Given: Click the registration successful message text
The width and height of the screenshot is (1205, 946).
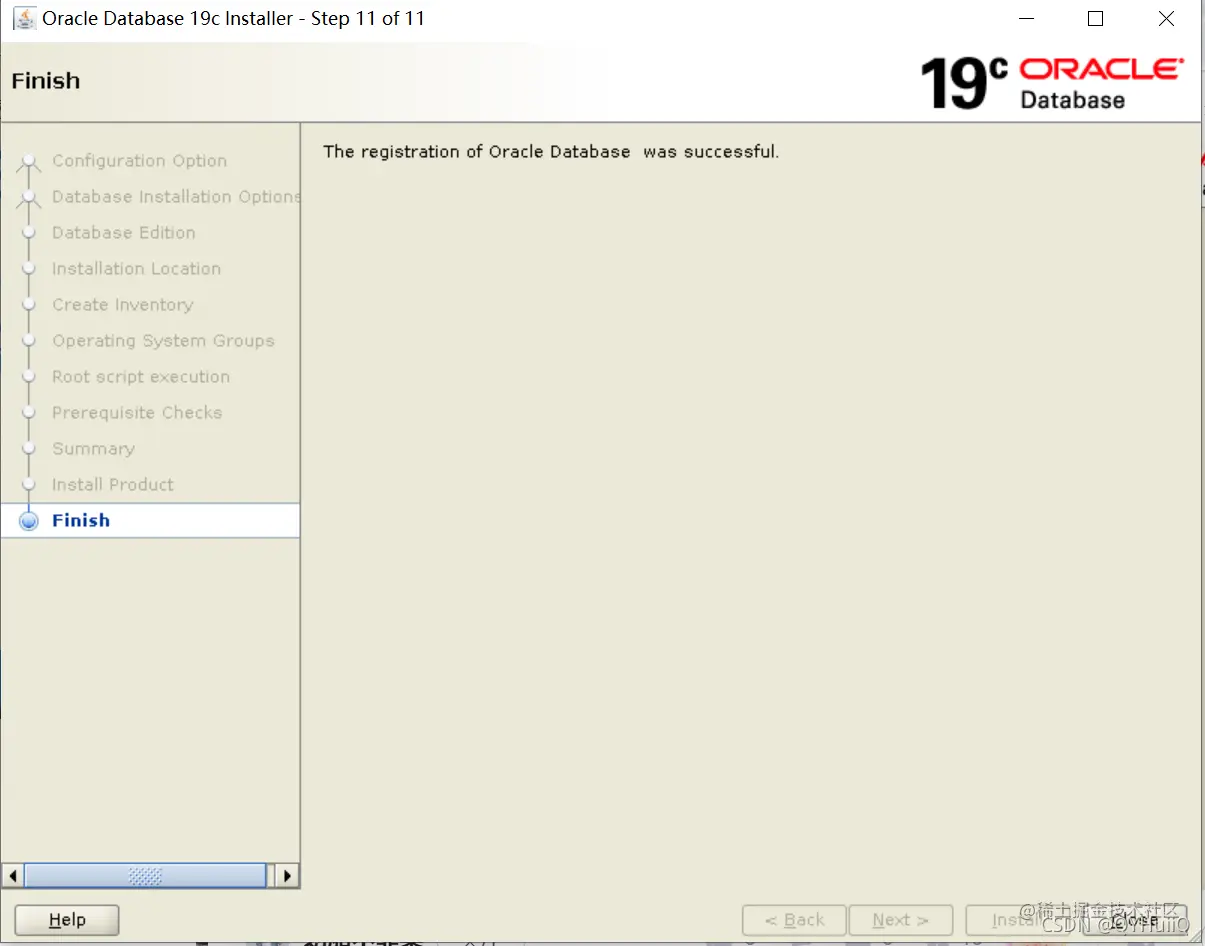Looking at the screenshot, I should coord(551,152).
